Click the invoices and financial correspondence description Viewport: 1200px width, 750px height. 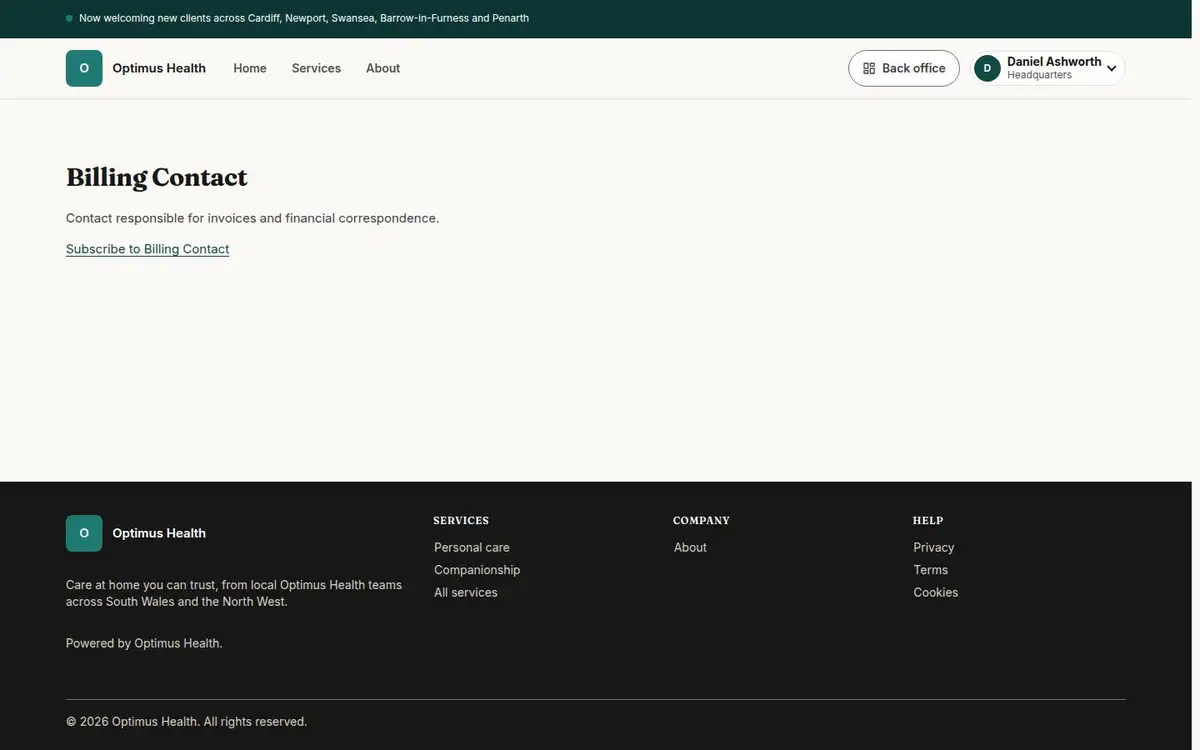click(252, 218)
